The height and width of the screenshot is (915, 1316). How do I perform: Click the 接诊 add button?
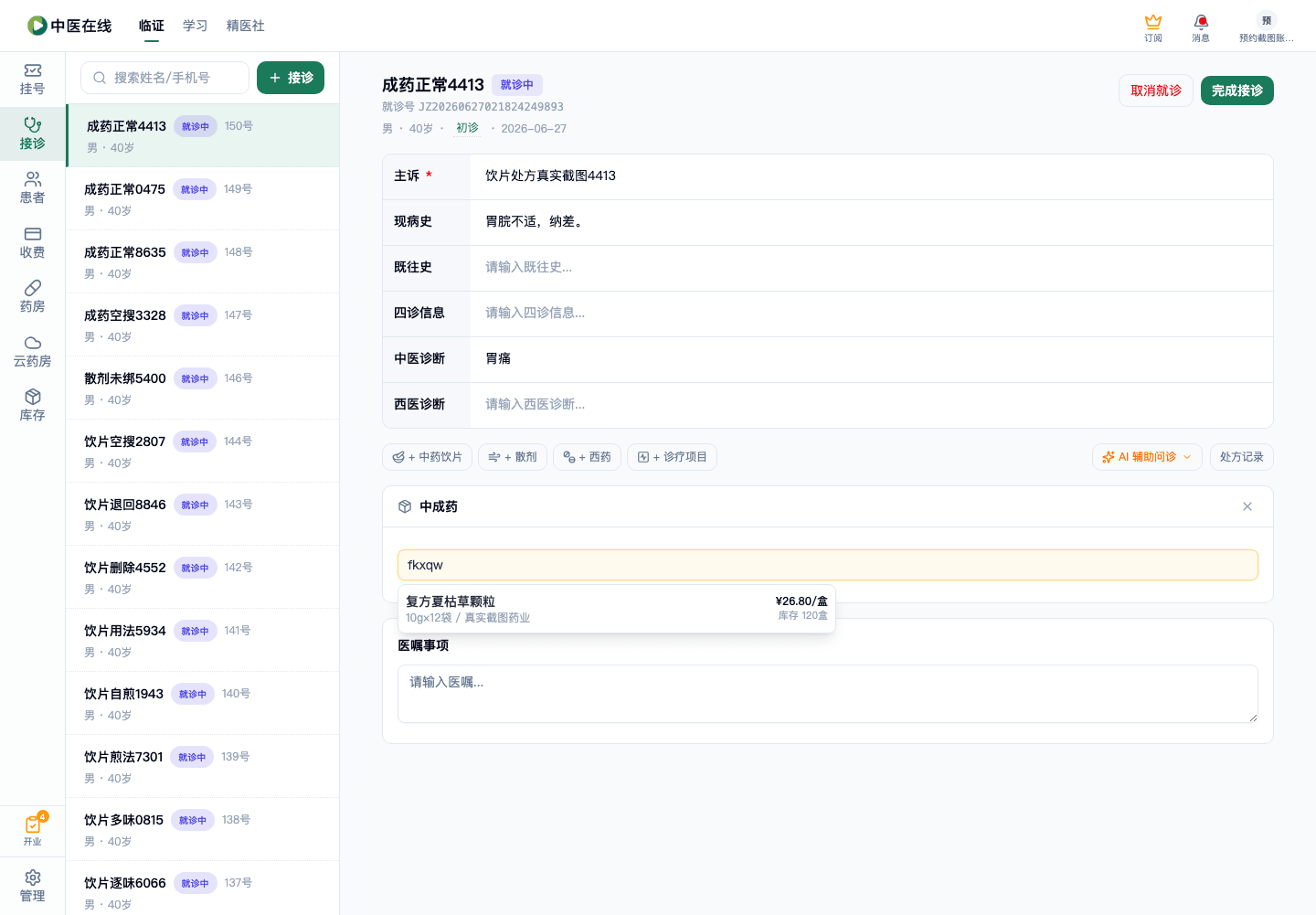(x=291, y=78)
